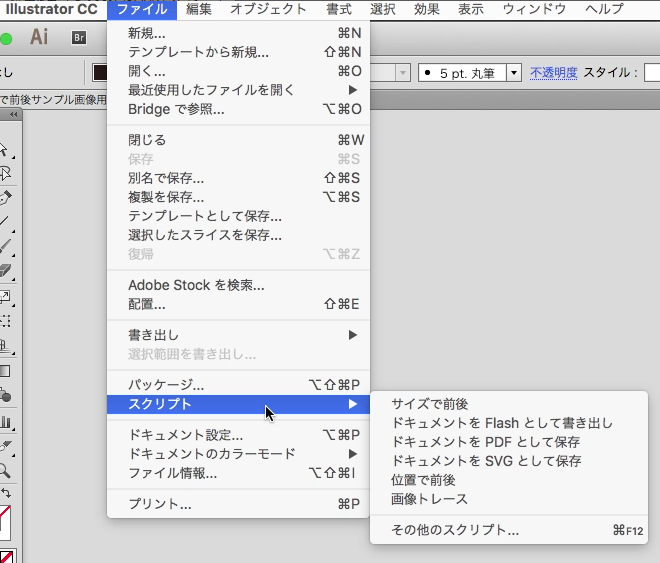Choose ファイル情報...
This screenshot has width=660, height=563.
[238, 473]
